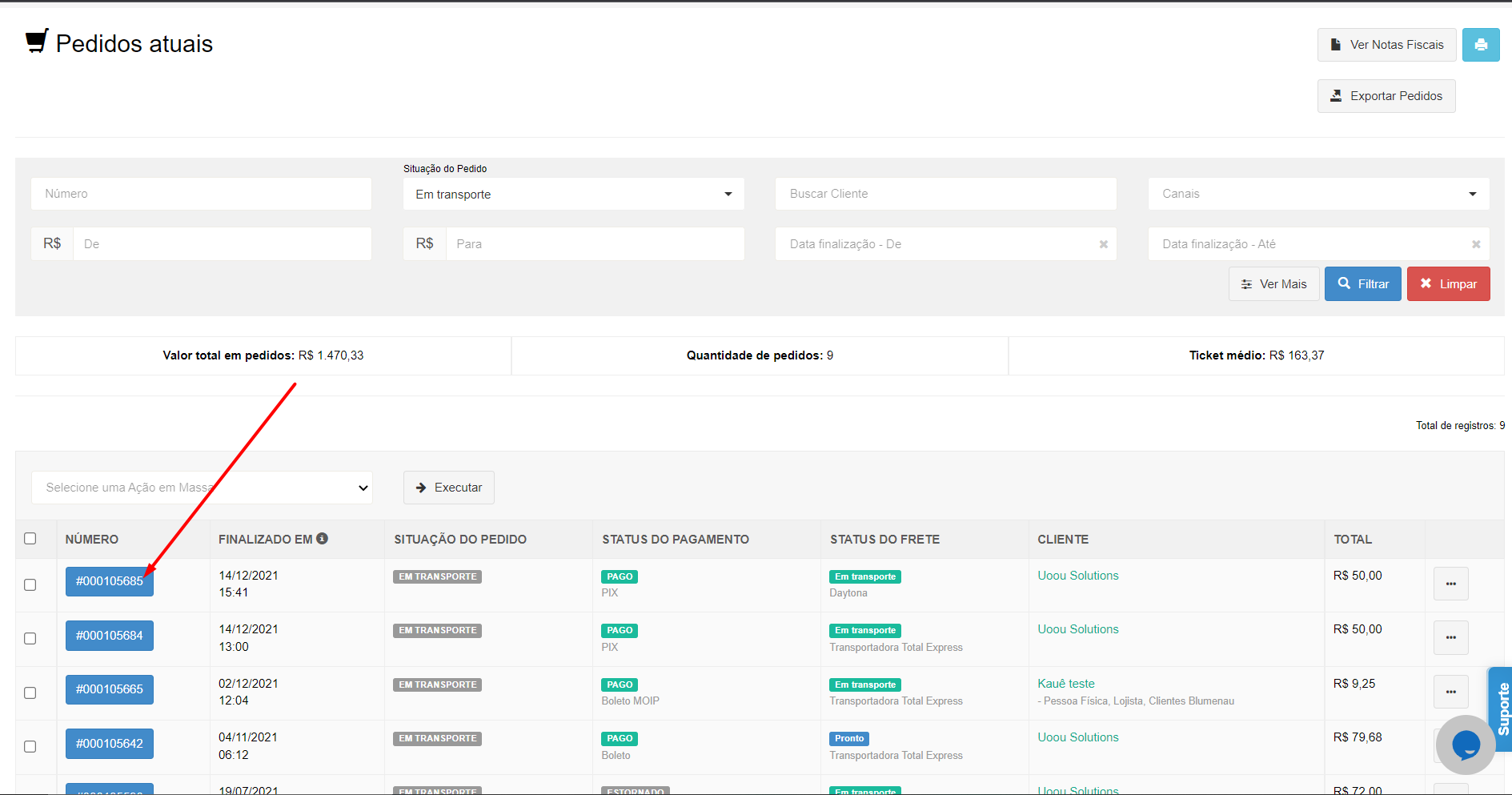The width and height of the screenshot is (1512, 795).
Task: Click the TOTAL column header
Action: click(x=1353, y=540)
